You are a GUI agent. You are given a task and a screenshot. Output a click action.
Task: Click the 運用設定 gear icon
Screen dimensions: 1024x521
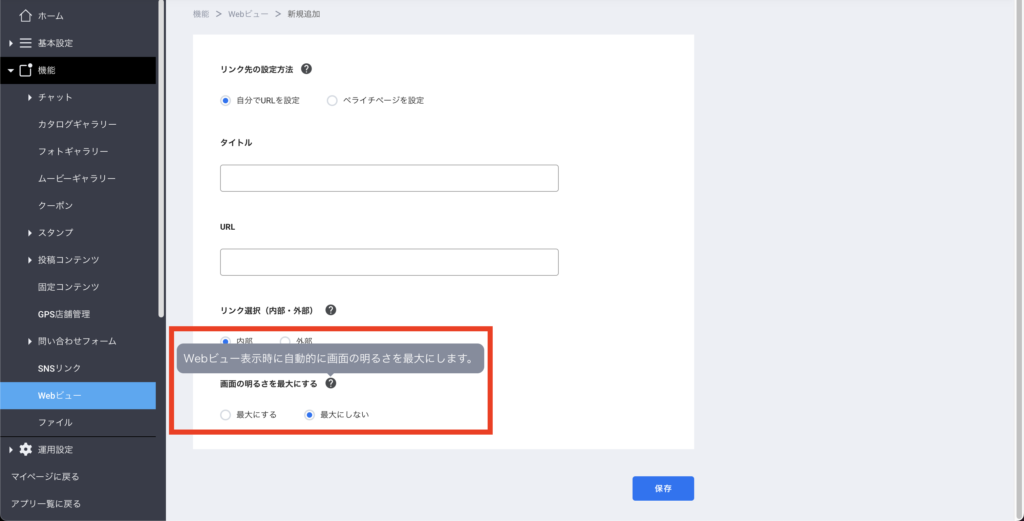pyautogui.click(x=26, y=449)
